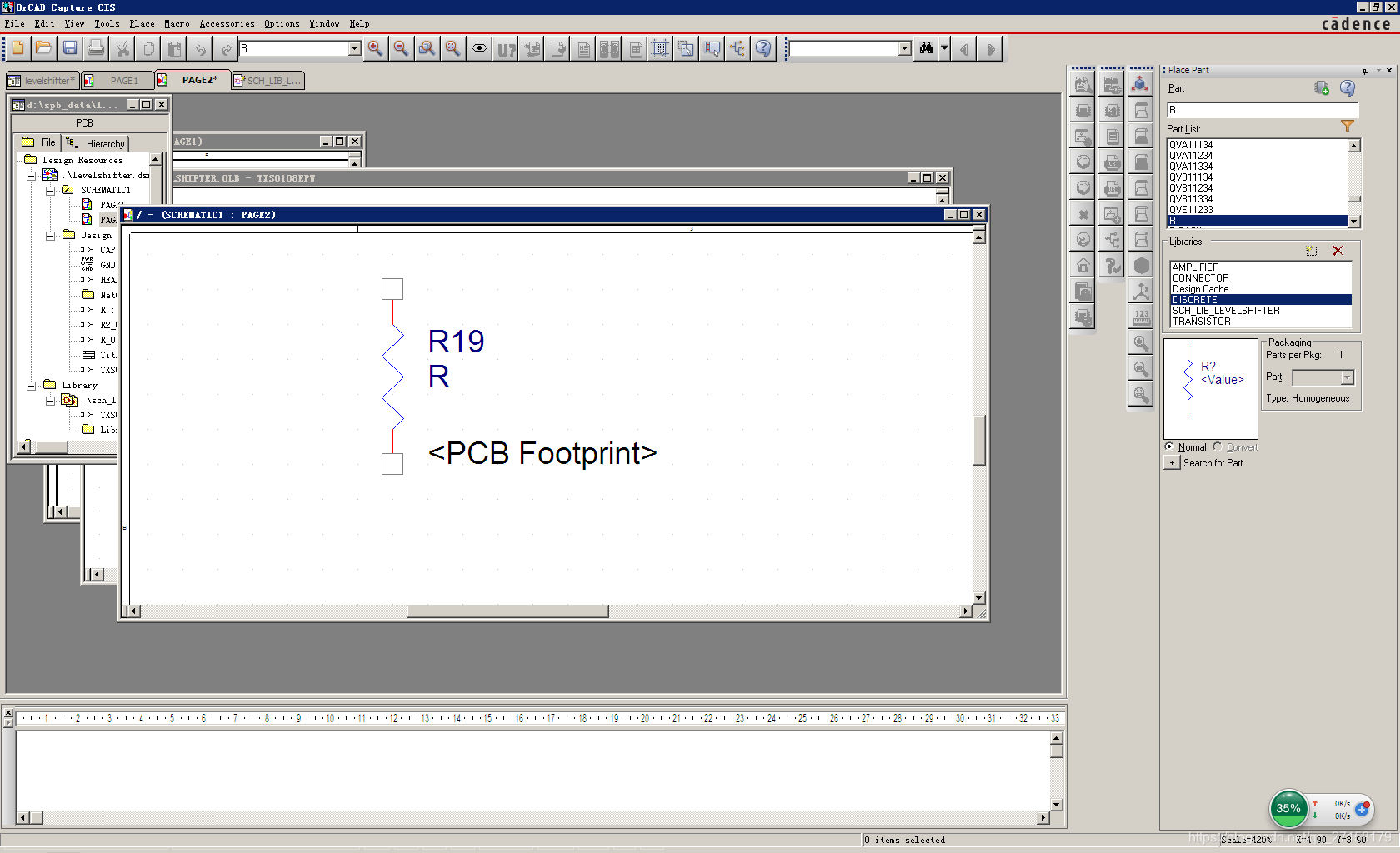
Task: Click the Part name input field
Action: [1262, 110]
